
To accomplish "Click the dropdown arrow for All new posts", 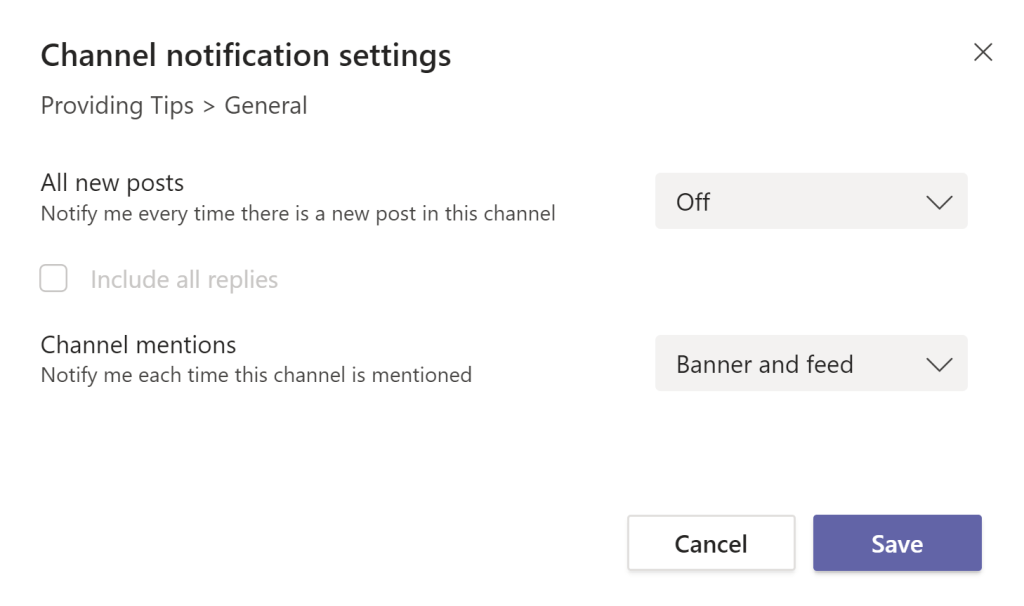I will [x=938, y=201].
